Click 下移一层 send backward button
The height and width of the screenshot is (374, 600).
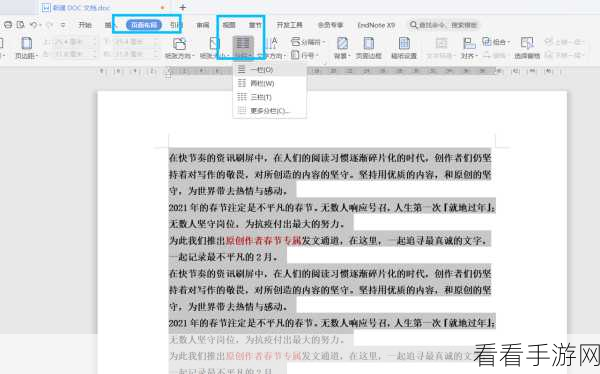564,55
